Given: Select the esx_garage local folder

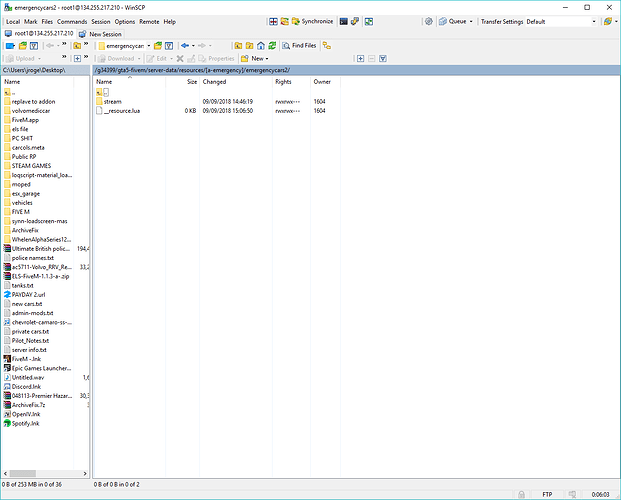Looking at the screenshot, I should [x=25, y=194].
